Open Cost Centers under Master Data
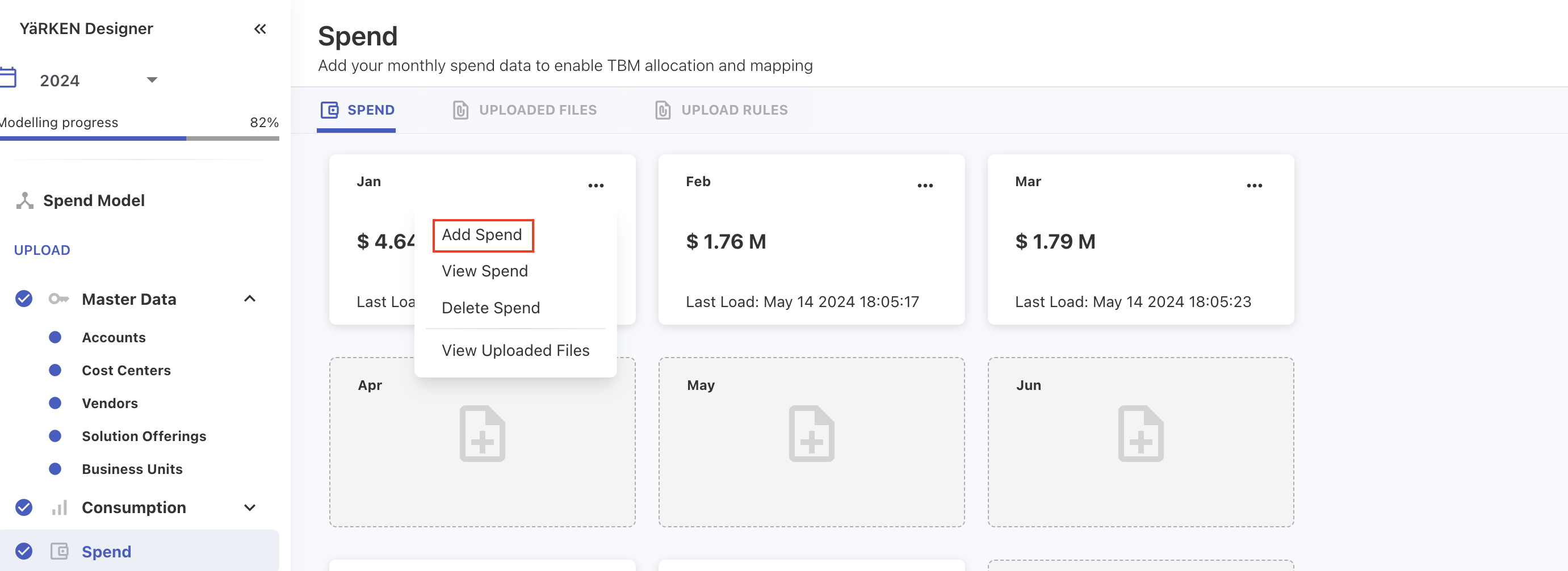 (x=126, y=370)
